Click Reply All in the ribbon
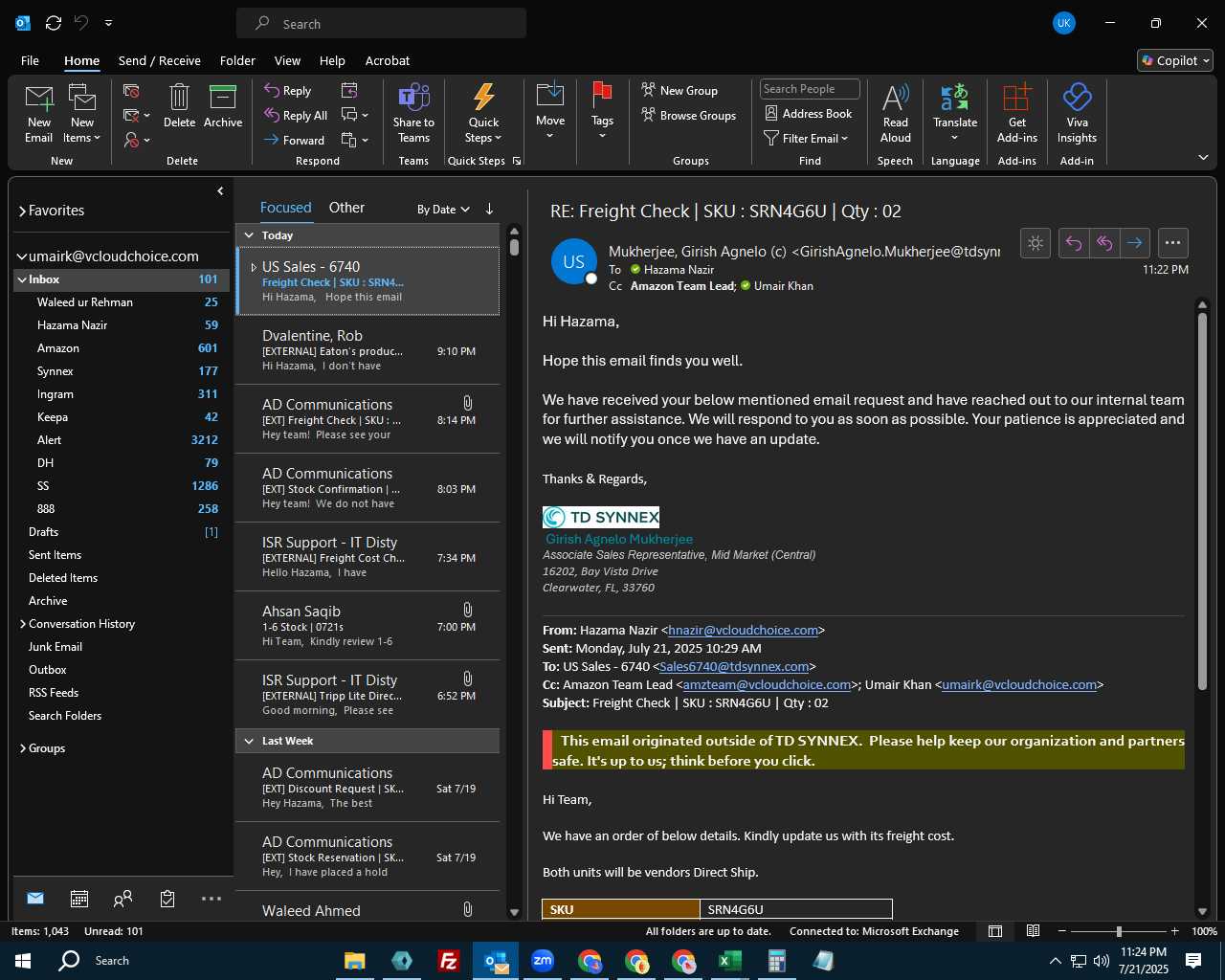This screenshot has height=980, width=1225. (297, 115)
